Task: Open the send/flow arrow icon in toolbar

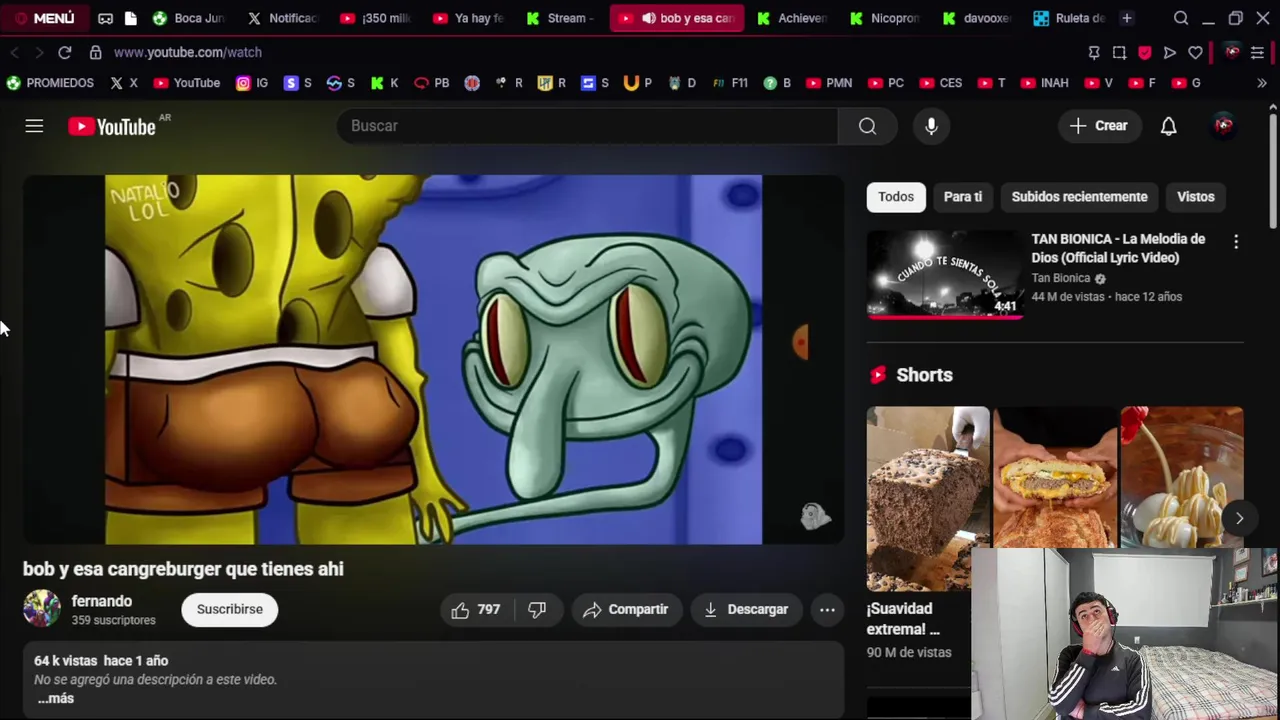Action: (1169, 52)
